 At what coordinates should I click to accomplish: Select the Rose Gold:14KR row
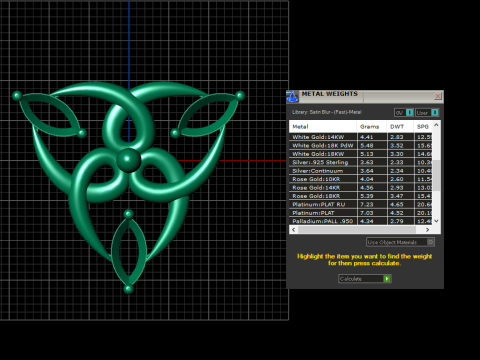coord(361,187)
